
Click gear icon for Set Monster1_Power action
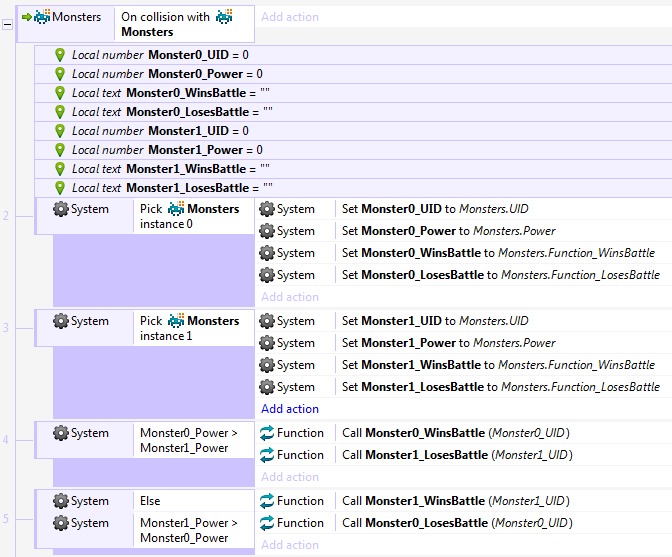pyautogui.click(x=267, y=343)
